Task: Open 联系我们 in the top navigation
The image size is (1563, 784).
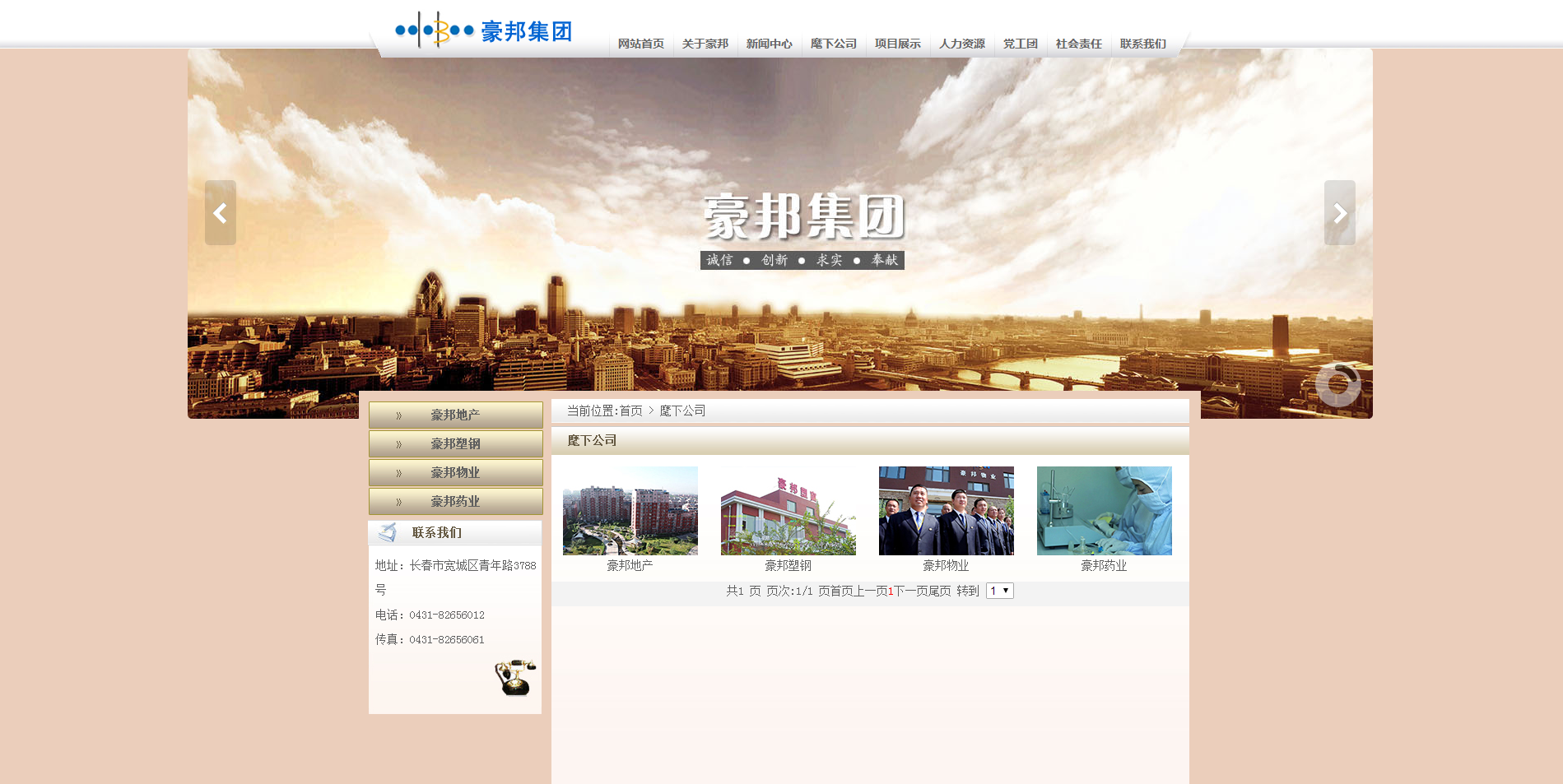Action: coord(1142,44)
